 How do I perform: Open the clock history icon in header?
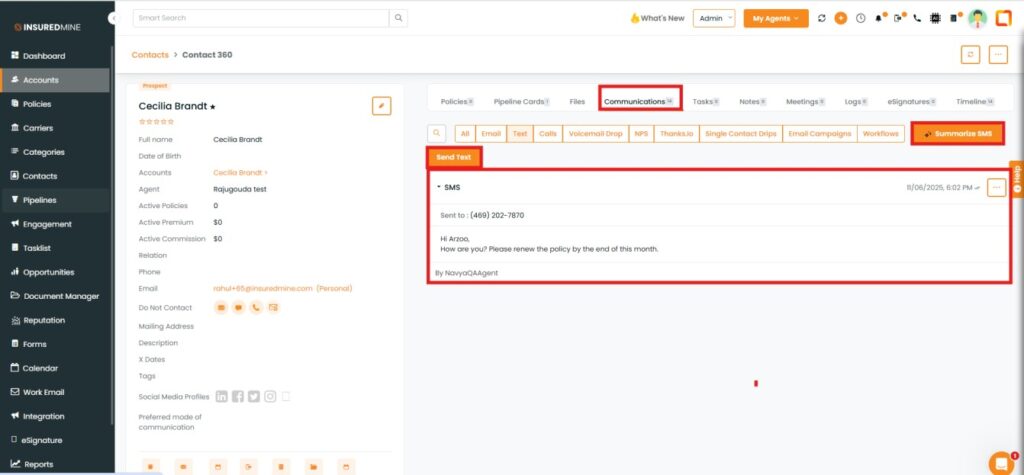point(860,18)
